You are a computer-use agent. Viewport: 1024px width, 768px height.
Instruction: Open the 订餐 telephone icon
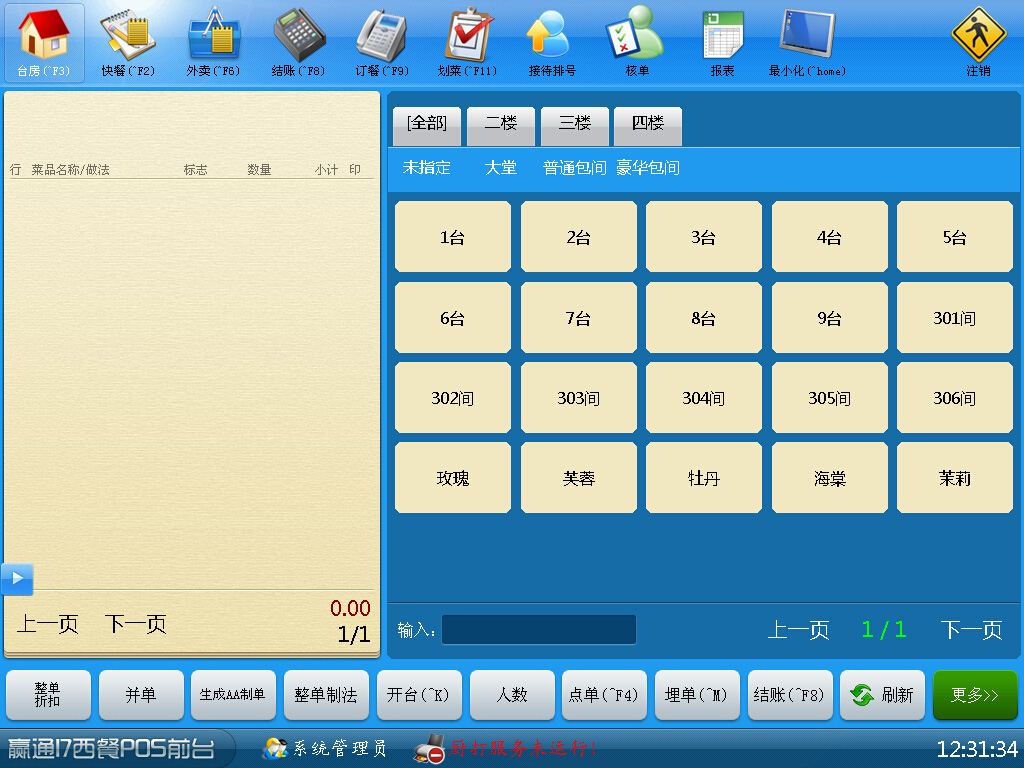pos(382,36)
